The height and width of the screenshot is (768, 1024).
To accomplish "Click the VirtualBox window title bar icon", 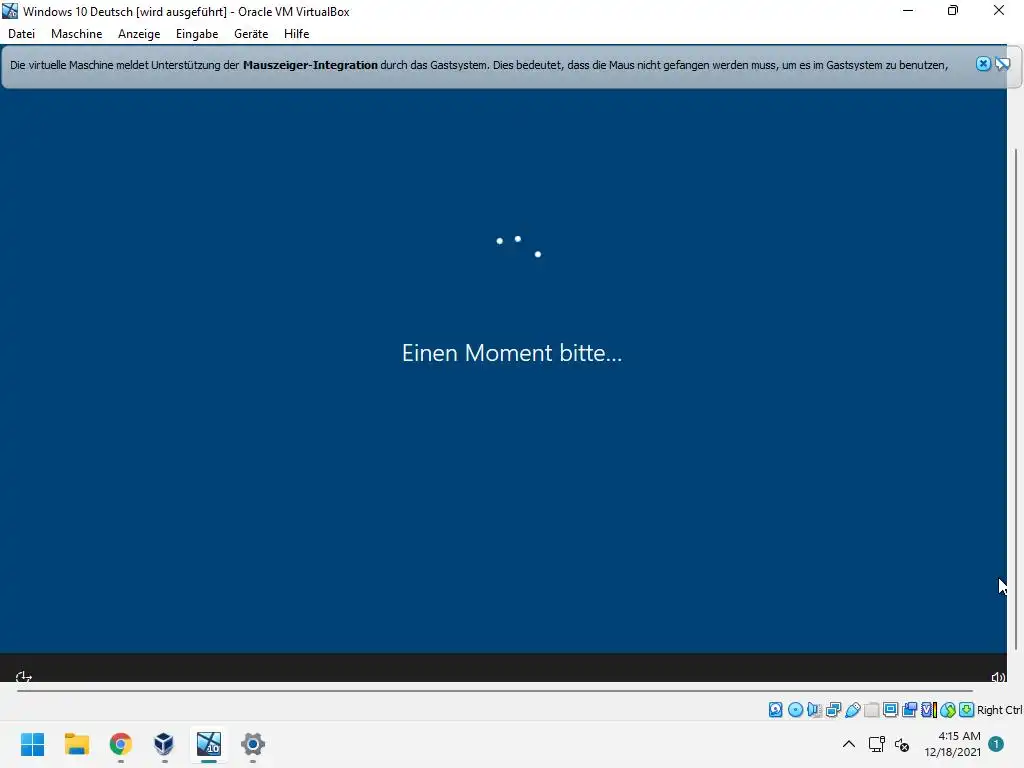I will coord(10,11).
